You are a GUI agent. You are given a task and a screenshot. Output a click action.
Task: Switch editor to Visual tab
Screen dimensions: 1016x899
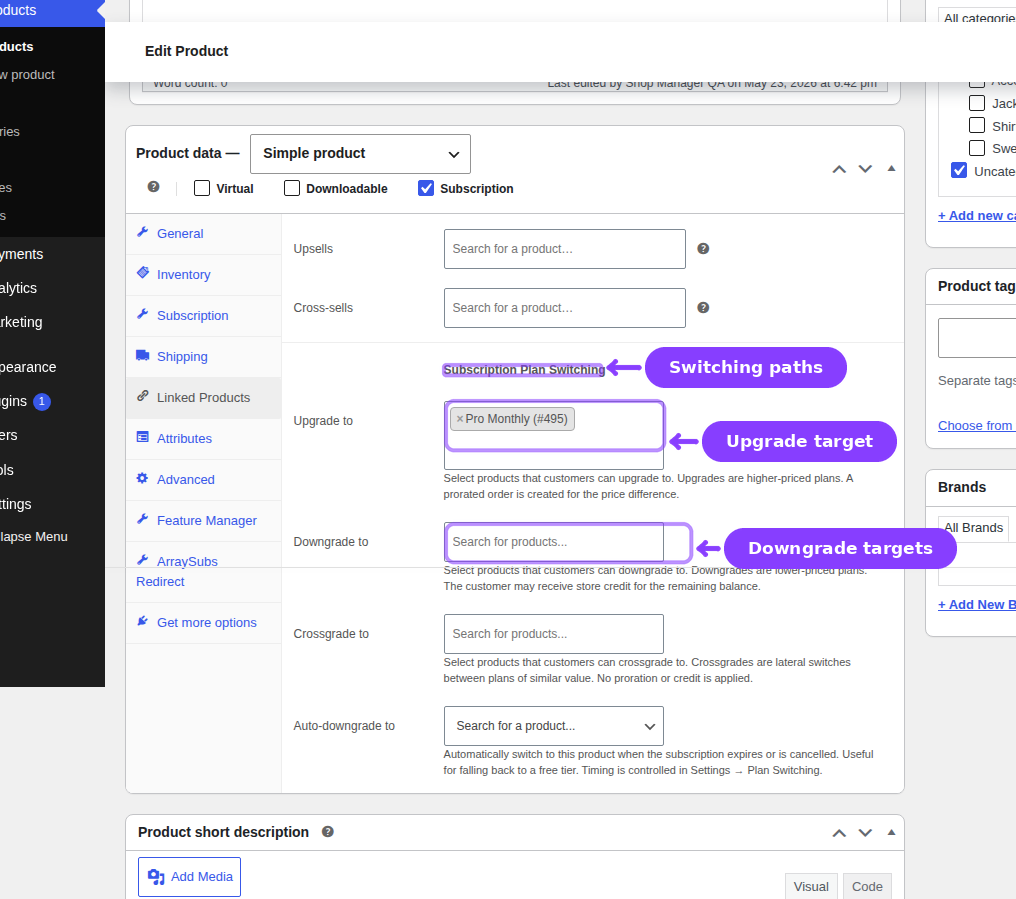click(x=811, y=886)
